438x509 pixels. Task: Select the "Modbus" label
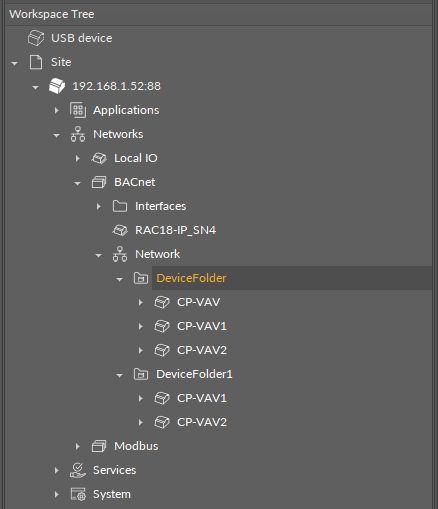136,446
